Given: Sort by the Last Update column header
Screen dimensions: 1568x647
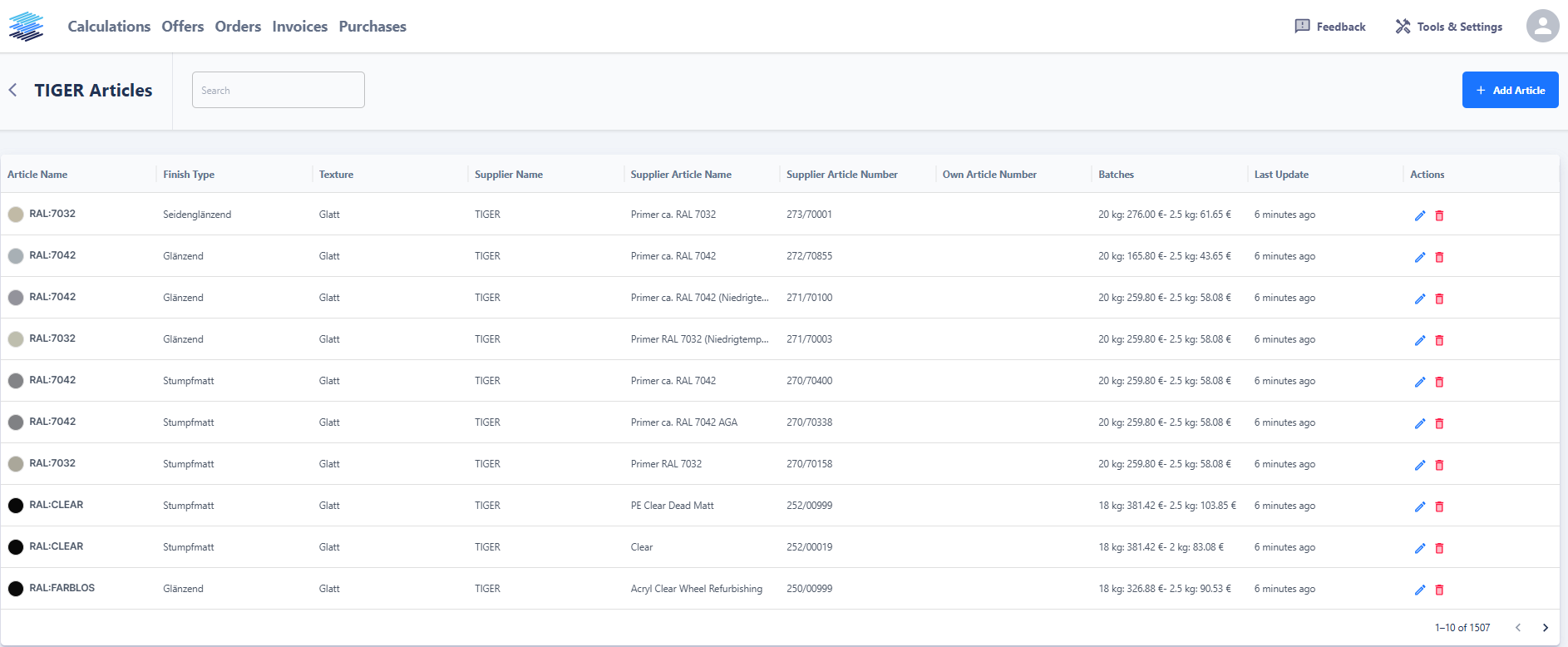Looking at the screenshot, I should click(1280, 175).
